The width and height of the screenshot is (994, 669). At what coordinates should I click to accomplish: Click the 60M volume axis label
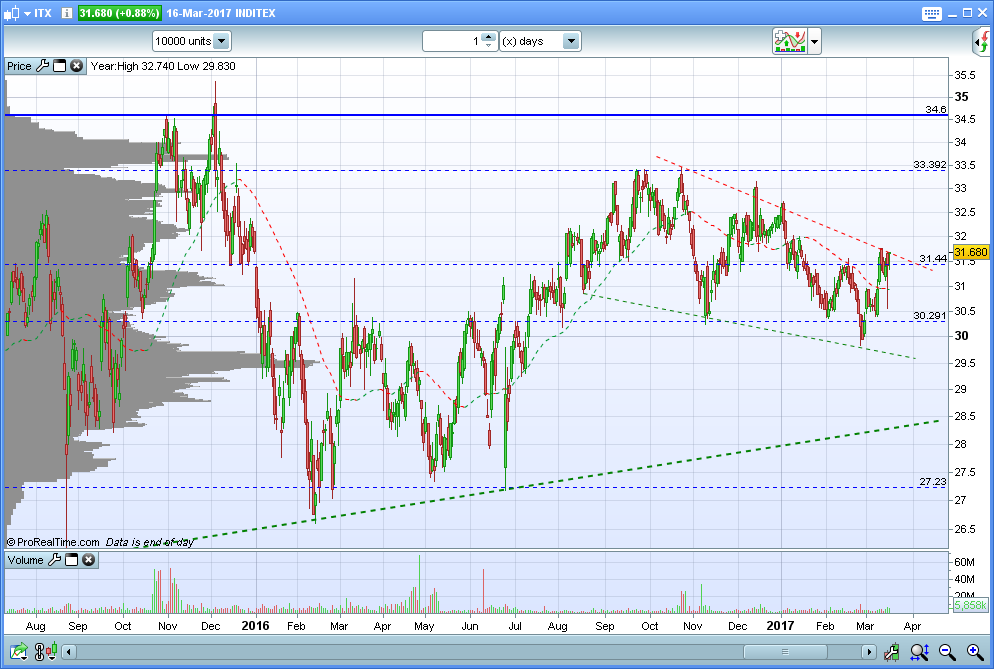pos(964,562)
